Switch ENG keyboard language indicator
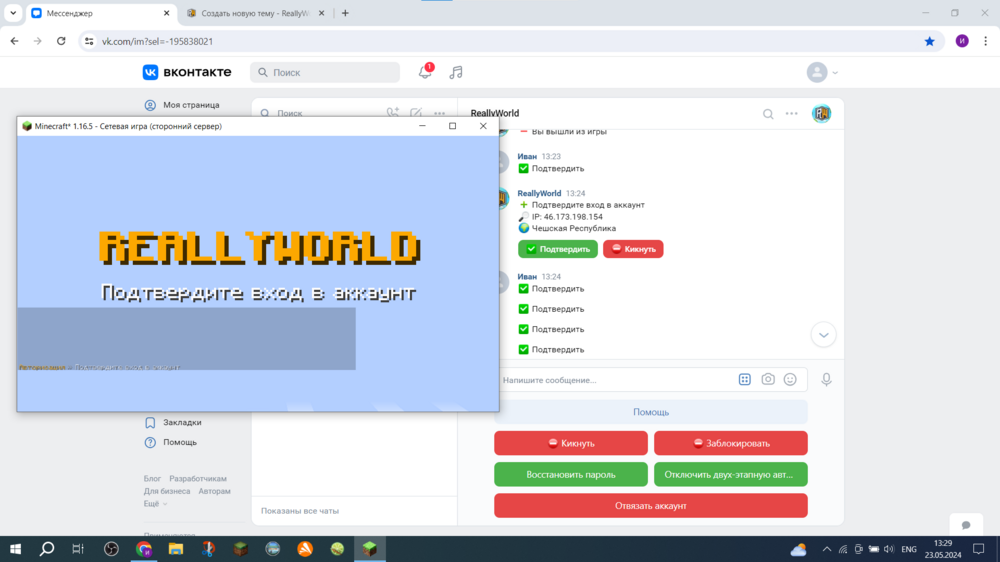This screenshot has height=562, width=1000. click(909, 549)
